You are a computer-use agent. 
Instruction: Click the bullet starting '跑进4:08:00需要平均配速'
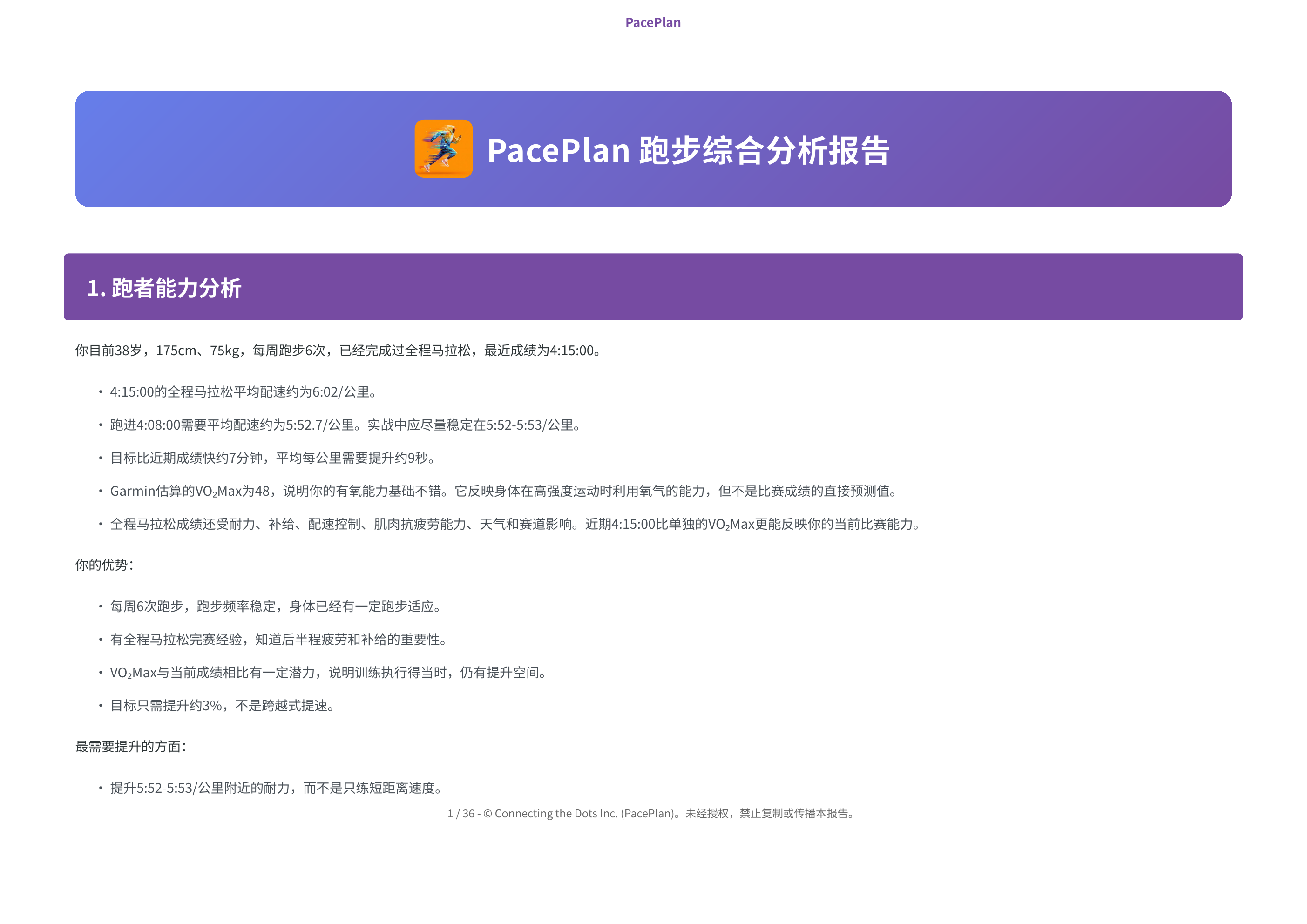pyautogui.click(x=346, y=425)
